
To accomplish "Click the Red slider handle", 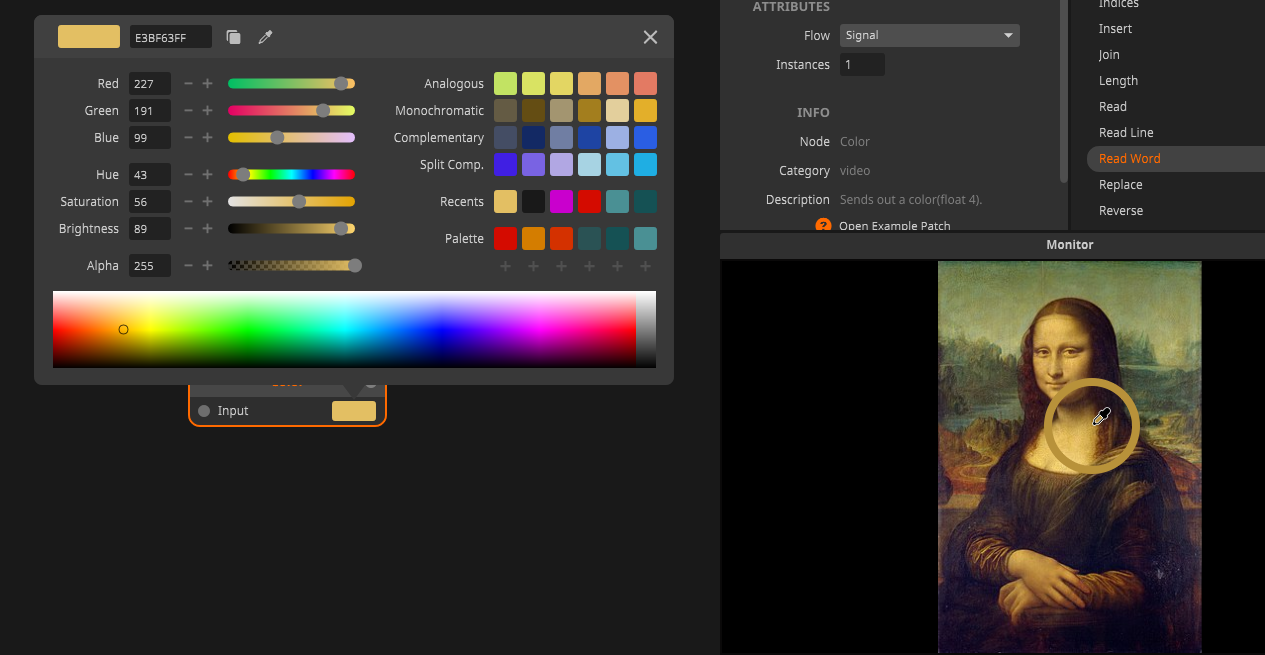I will point(341,84).
